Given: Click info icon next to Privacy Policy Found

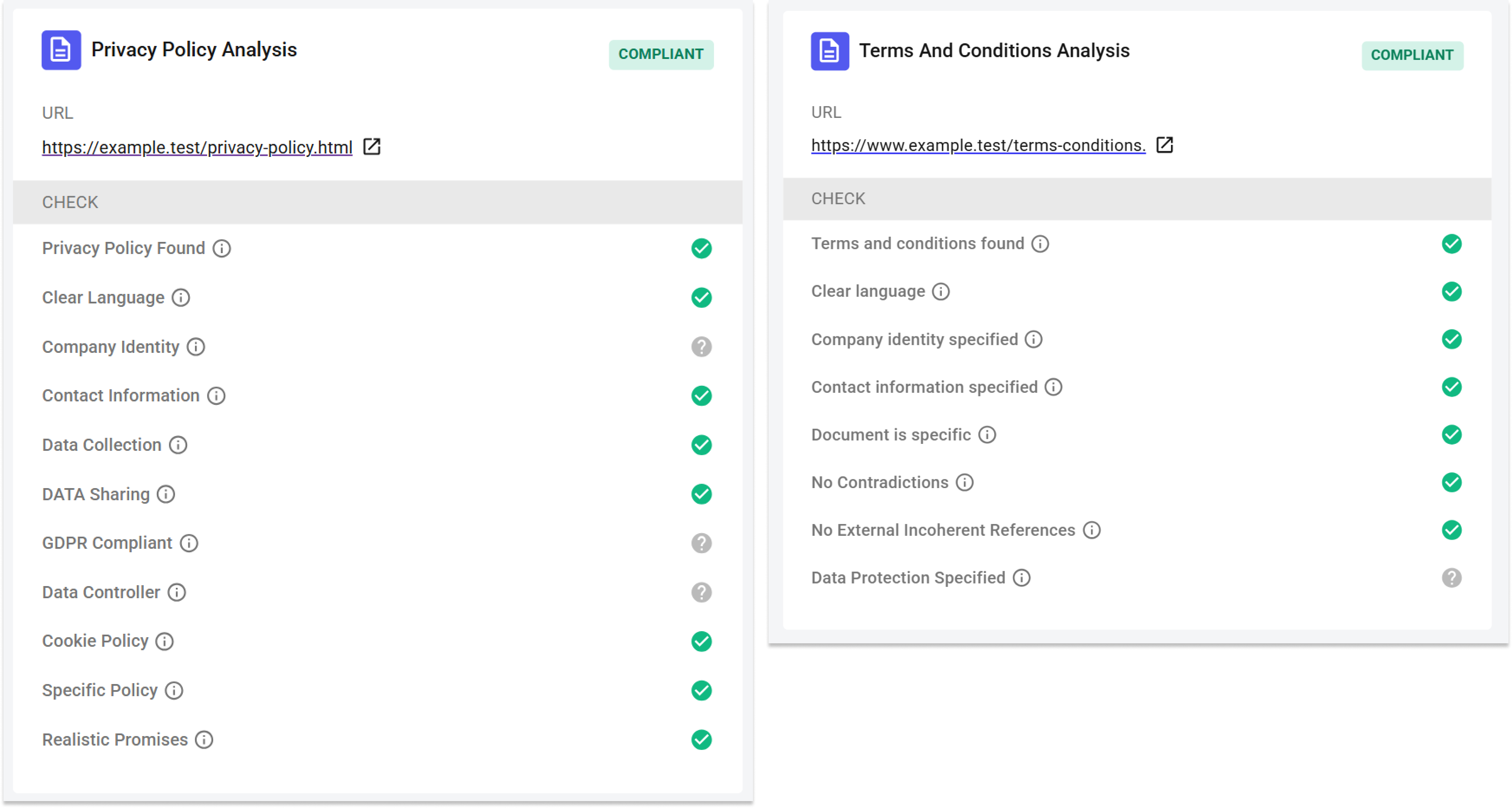Looking at the screenshot, I should 221,248.
